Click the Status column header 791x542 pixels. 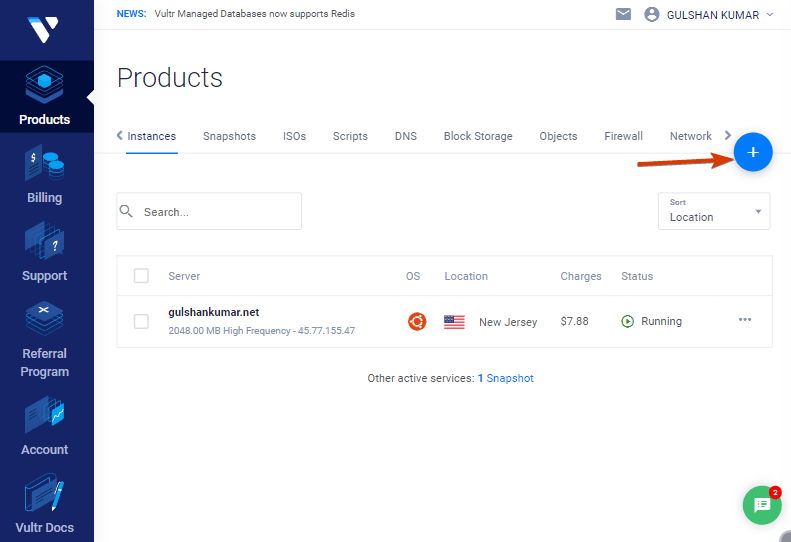tap(637, 276)
